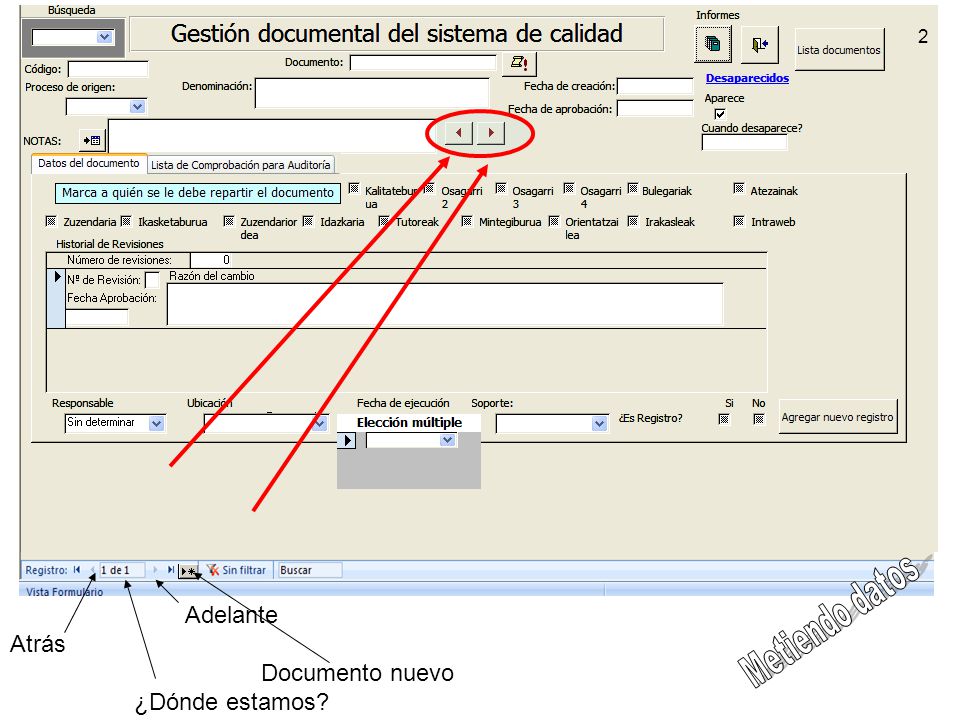Open the Elección múltiple dropdown
The height and width of the screenshot is (720, 960).
[x=448, y=440]
